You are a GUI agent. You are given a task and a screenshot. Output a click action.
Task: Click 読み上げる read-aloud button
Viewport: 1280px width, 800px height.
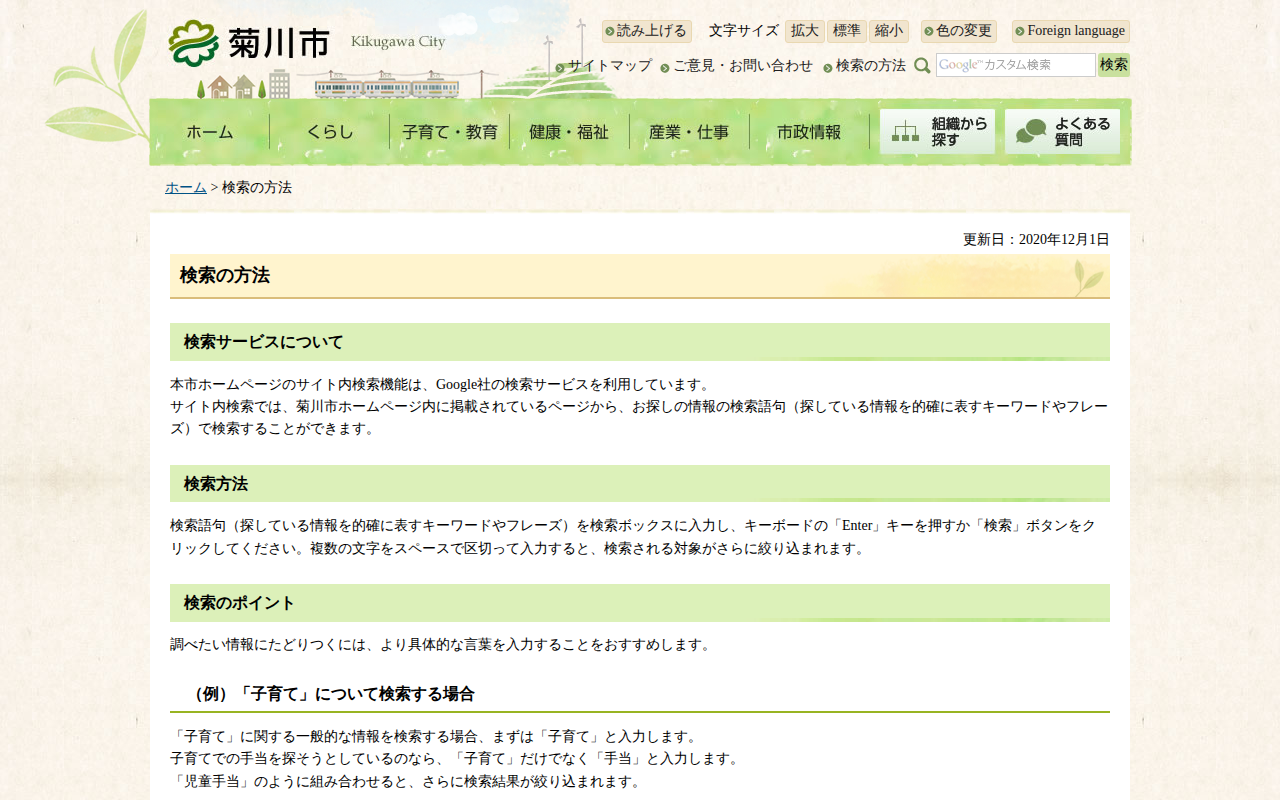pyautogui.click(x=647, y=31)
